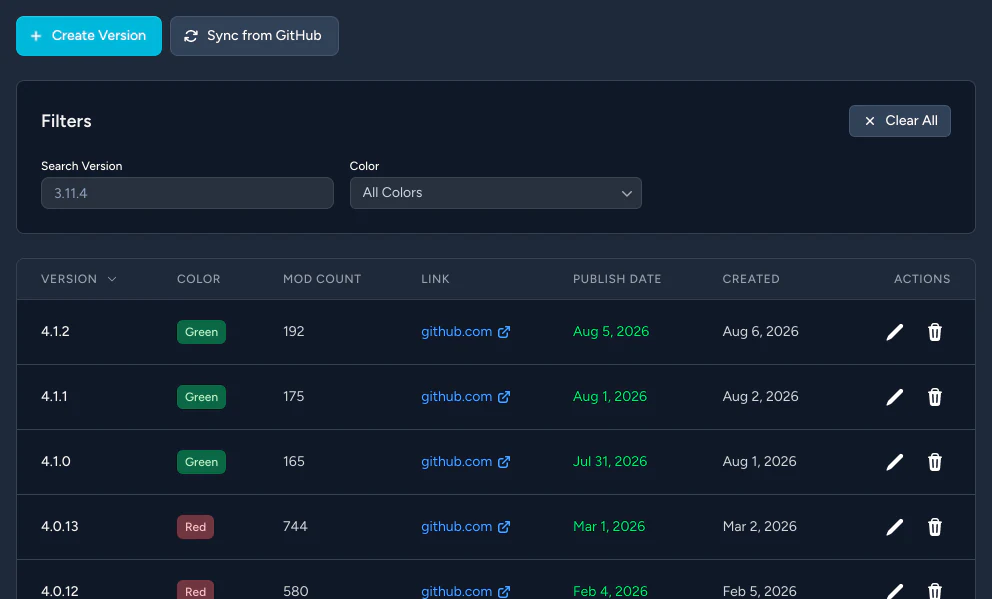This screenshot has width=992, height=599.
Task: Edit version 4.0.13 with pencil icon
Action: [895, 527]
